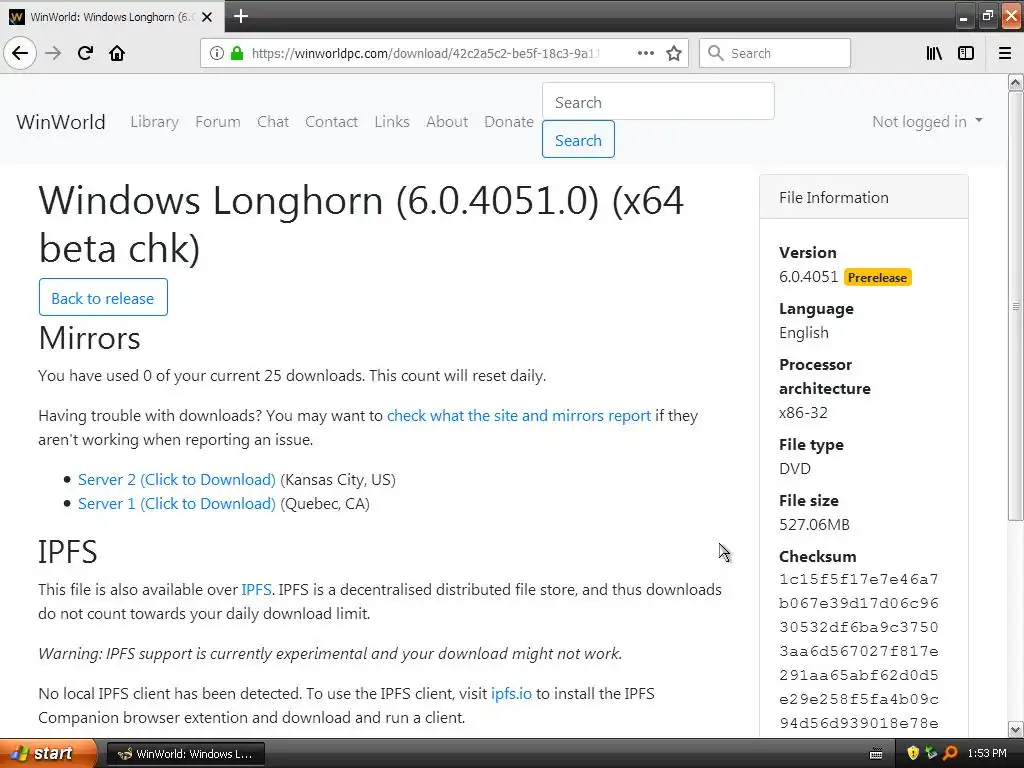Reload the page with the refresh icon
The height and width of the screenshot is (768, 1024).
pyautogui.click(x=85, y=53)
